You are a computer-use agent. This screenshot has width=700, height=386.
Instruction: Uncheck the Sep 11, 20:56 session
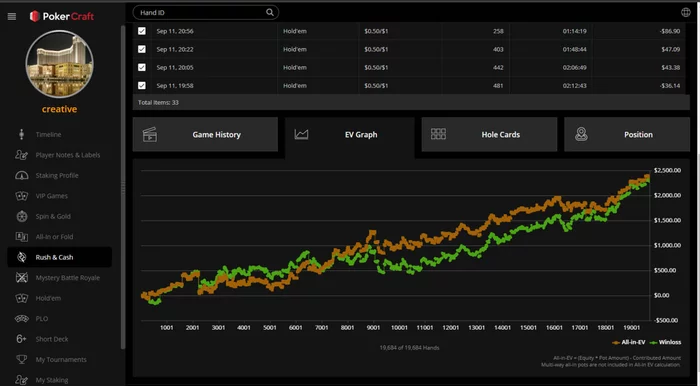point(142,31)
